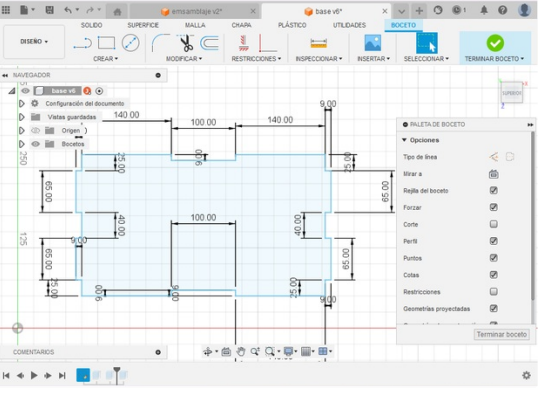Click the SUPERIOR view cube face
Screen dimensions: 541x394
click(512, 93)
